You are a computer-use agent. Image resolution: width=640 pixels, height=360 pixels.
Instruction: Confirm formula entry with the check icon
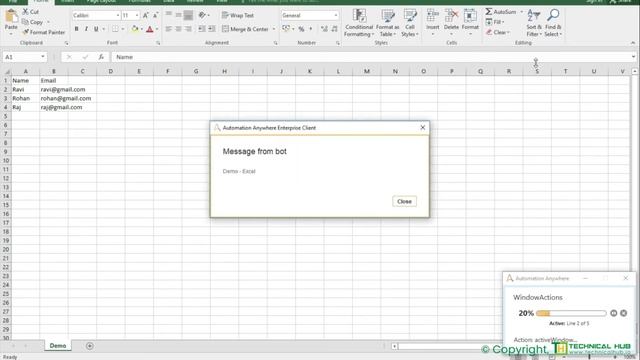pyautogui.click(x=85, y=57)
